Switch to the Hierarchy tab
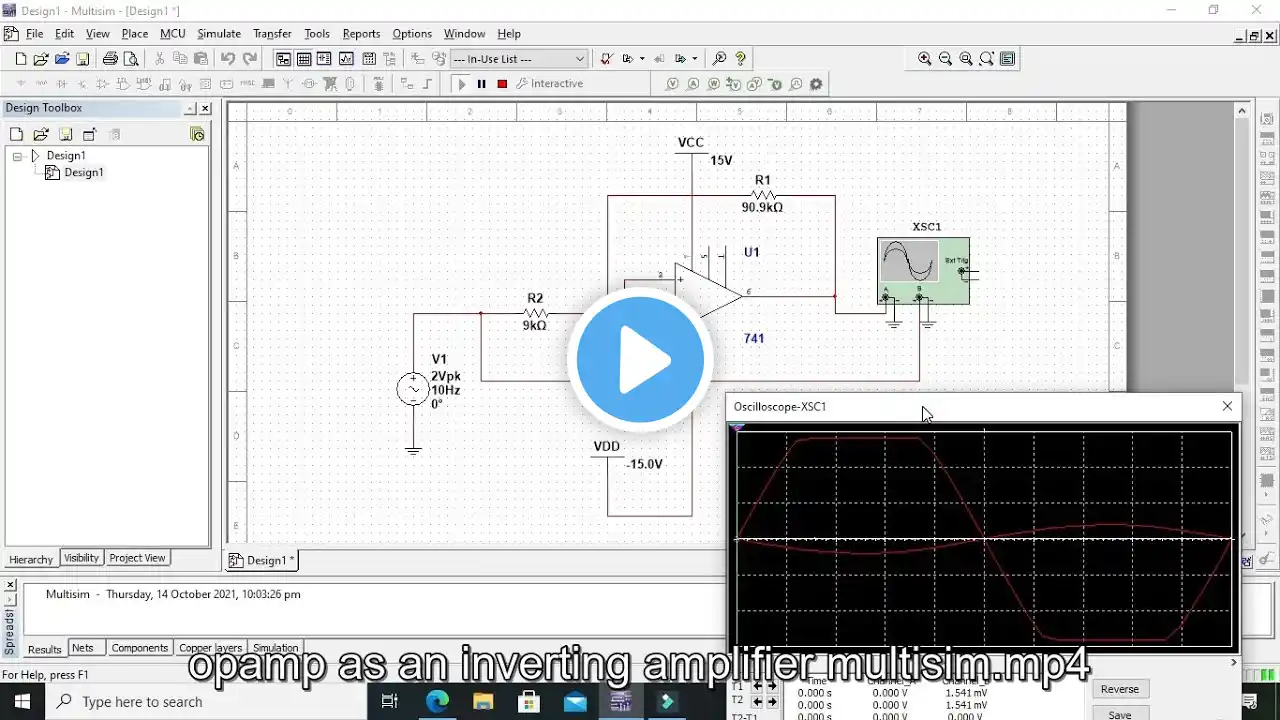This screenshot has width=1280, height=720. coord(31,559)
